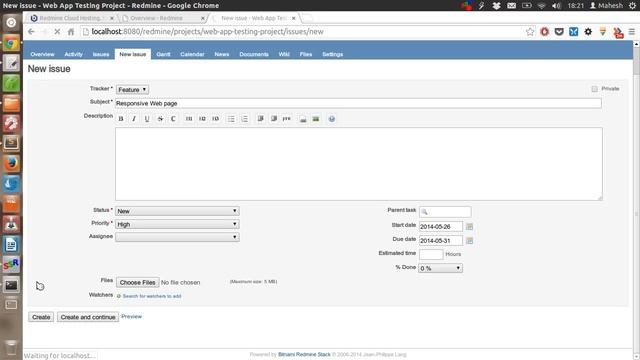This screenshot has width=640, height=360.
Task: Open volume control in system tray
Action: (x=556, y=6)
